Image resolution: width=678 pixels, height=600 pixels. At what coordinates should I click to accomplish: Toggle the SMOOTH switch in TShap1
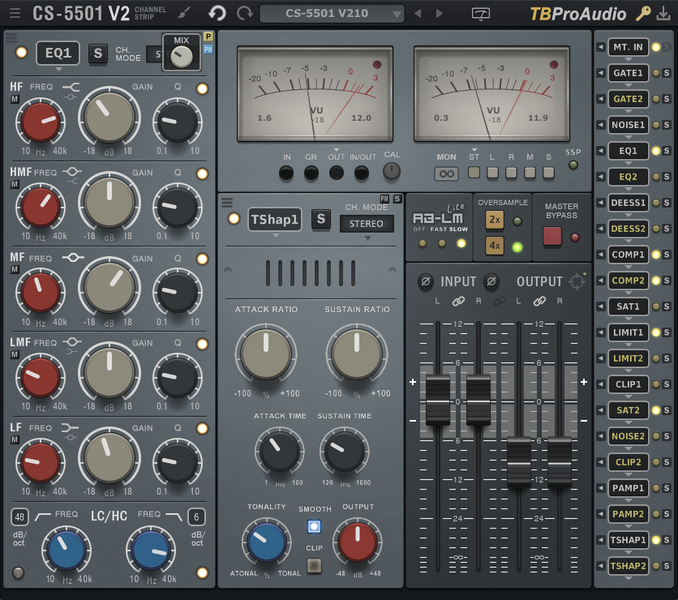[x=314, y=526]
